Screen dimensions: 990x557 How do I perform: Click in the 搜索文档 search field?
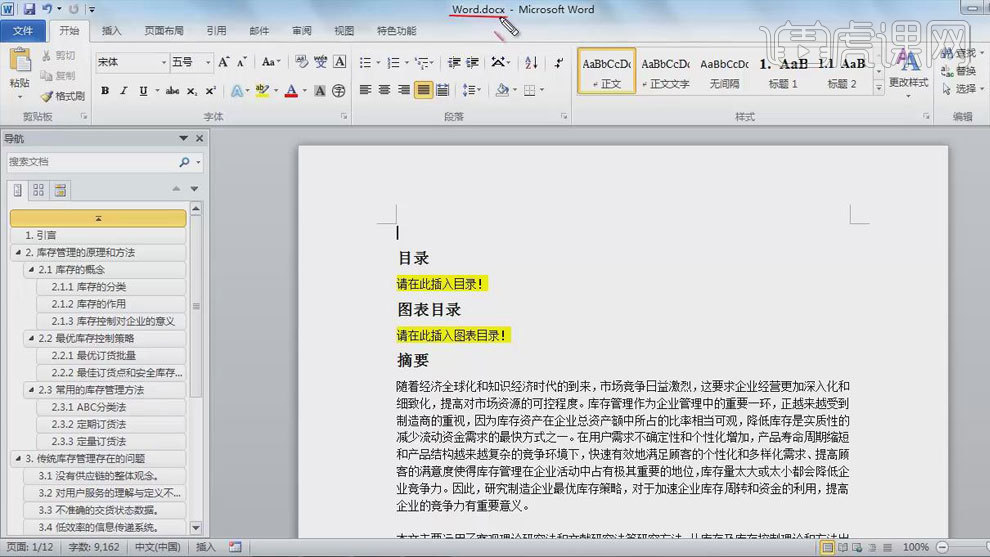pyautogui.click(x=92, y=162)
